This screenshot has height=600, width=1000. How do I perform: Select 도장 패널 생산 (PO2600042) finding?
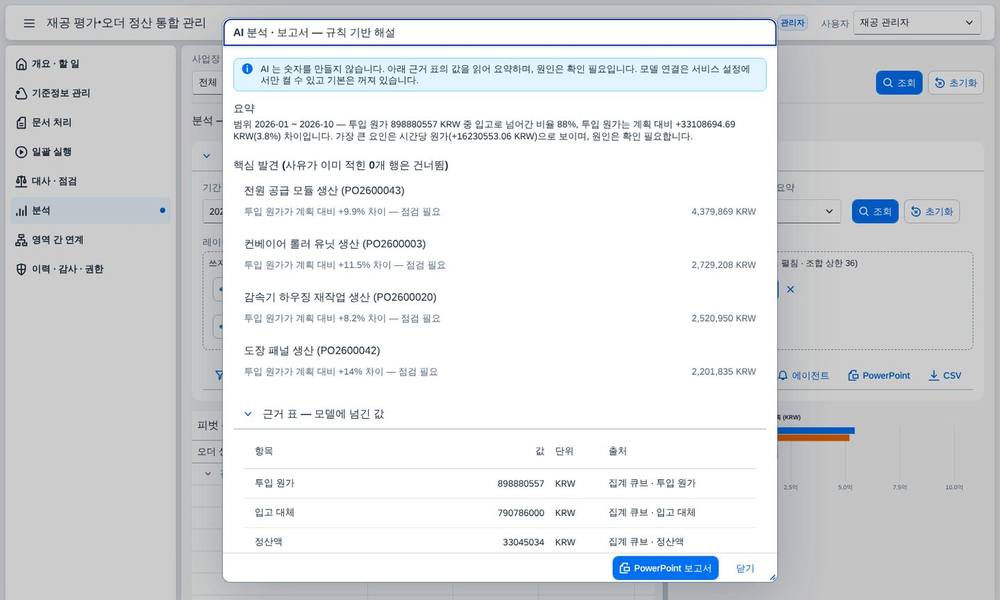click(x=312, y=351)
